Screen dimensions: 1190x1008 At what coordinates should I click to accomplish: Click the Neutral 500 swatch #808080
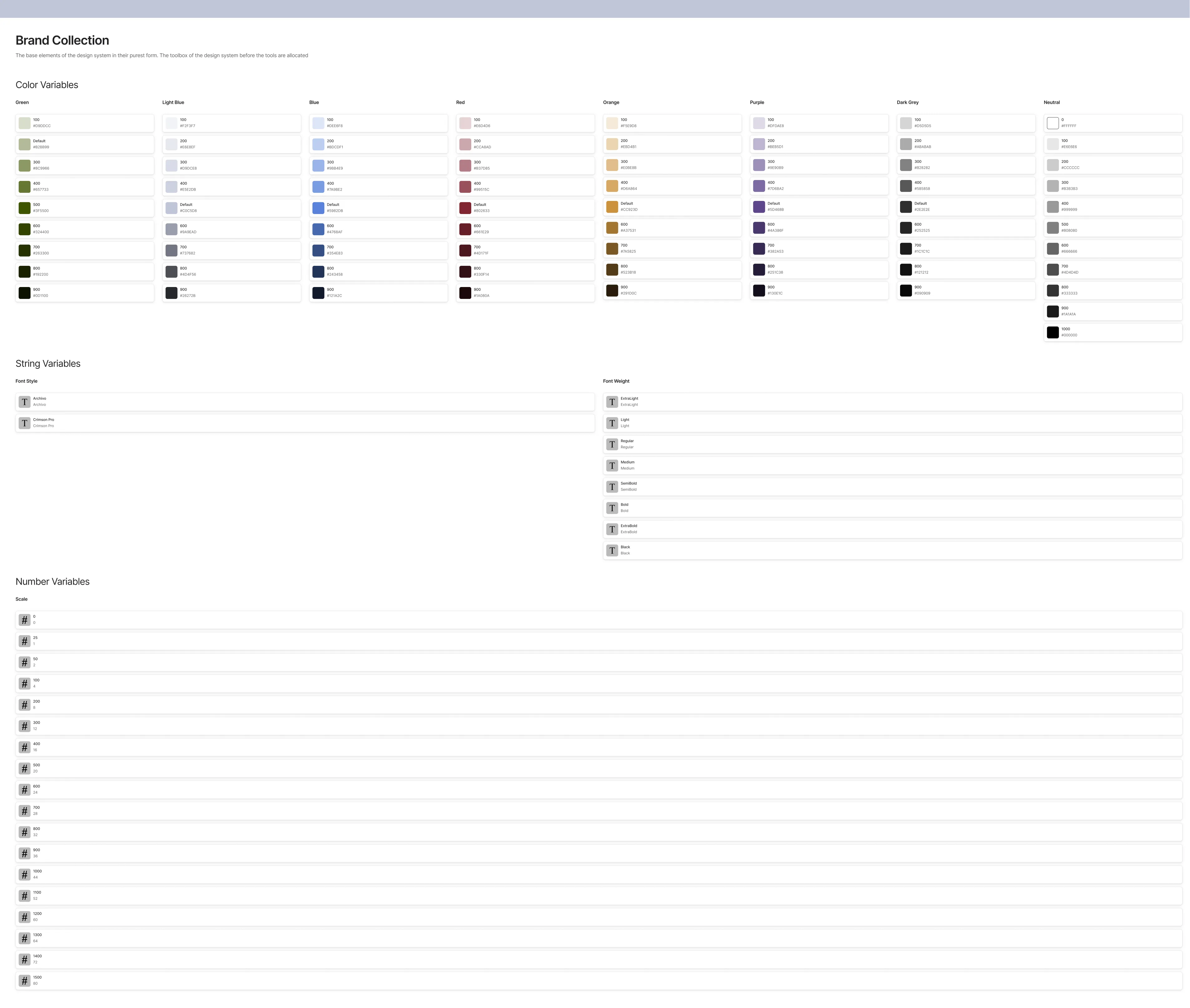tap(1053, 227)
